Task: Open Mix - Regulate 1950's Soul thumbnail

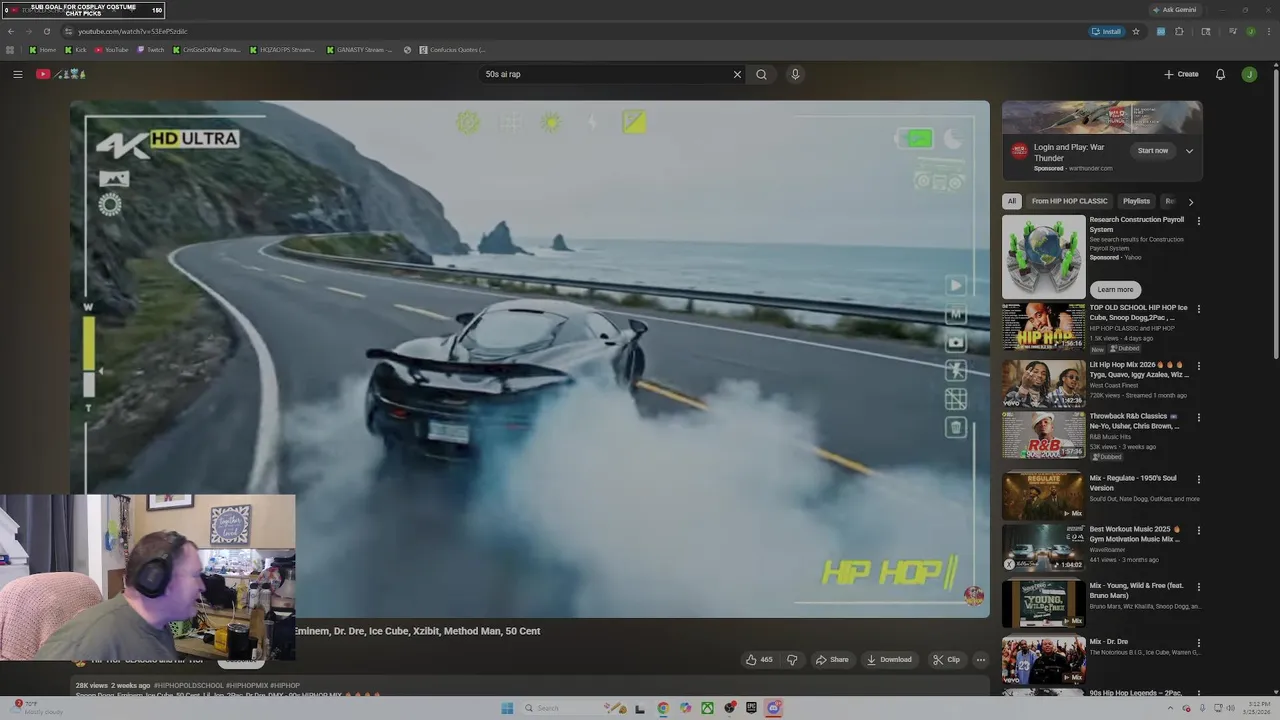Action: (x=1043, y=497)
